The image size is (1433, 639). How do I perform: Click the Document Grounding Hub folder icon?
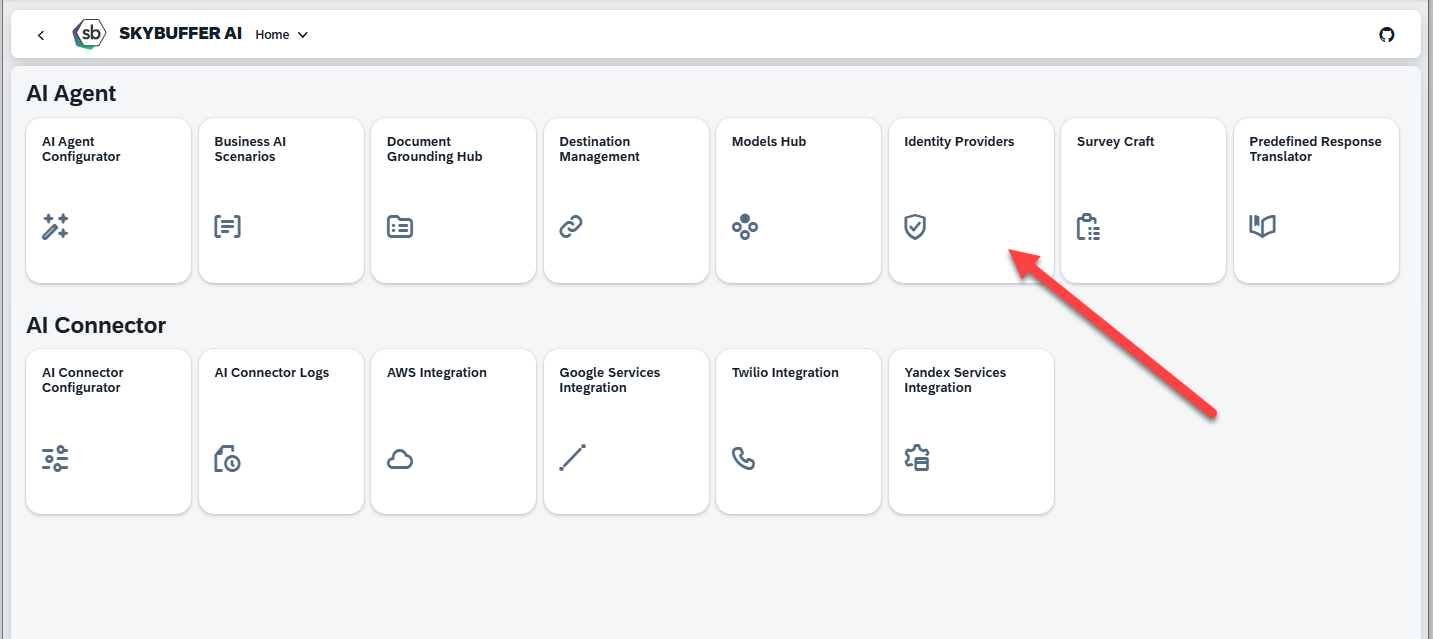pos(400,227)
